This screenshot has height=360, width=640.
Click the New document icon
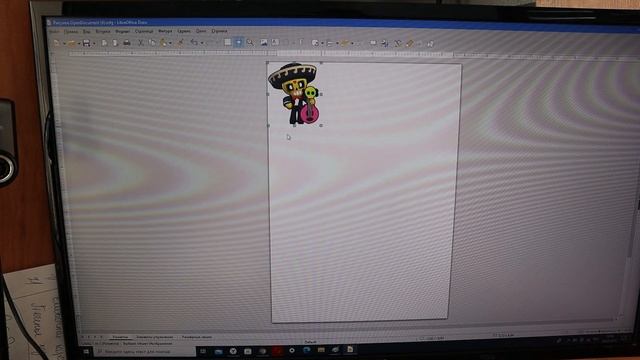[x=57, y=43]
